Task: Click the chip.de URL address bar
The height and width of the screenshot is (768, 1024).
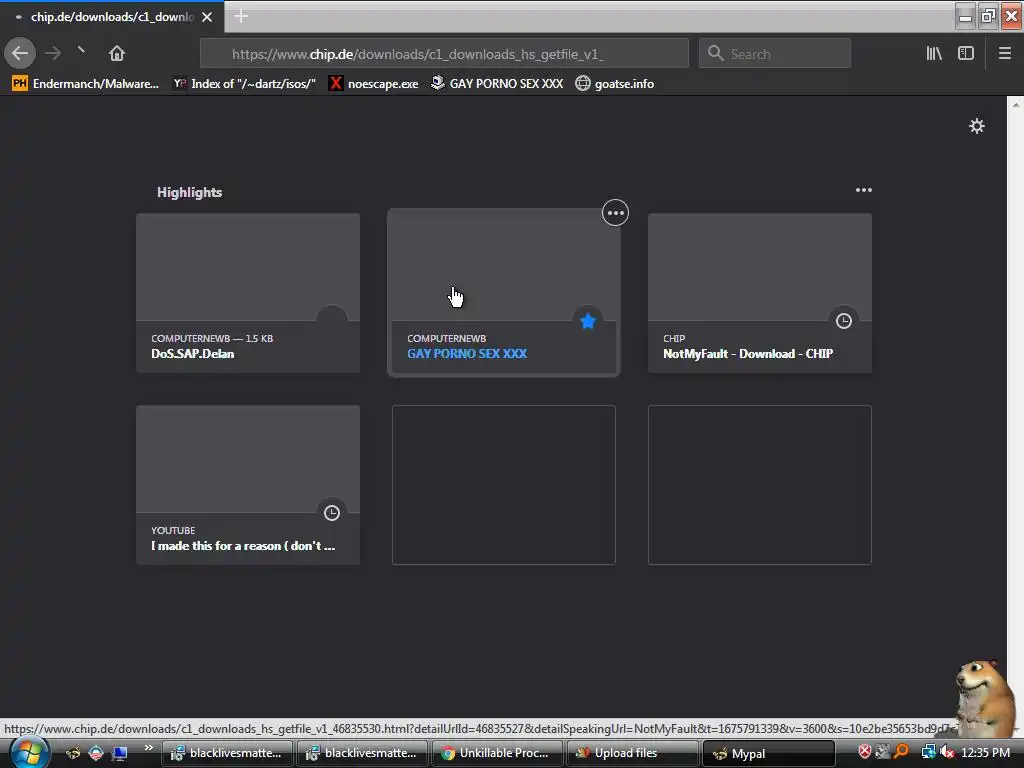Action: coord(444,54)
